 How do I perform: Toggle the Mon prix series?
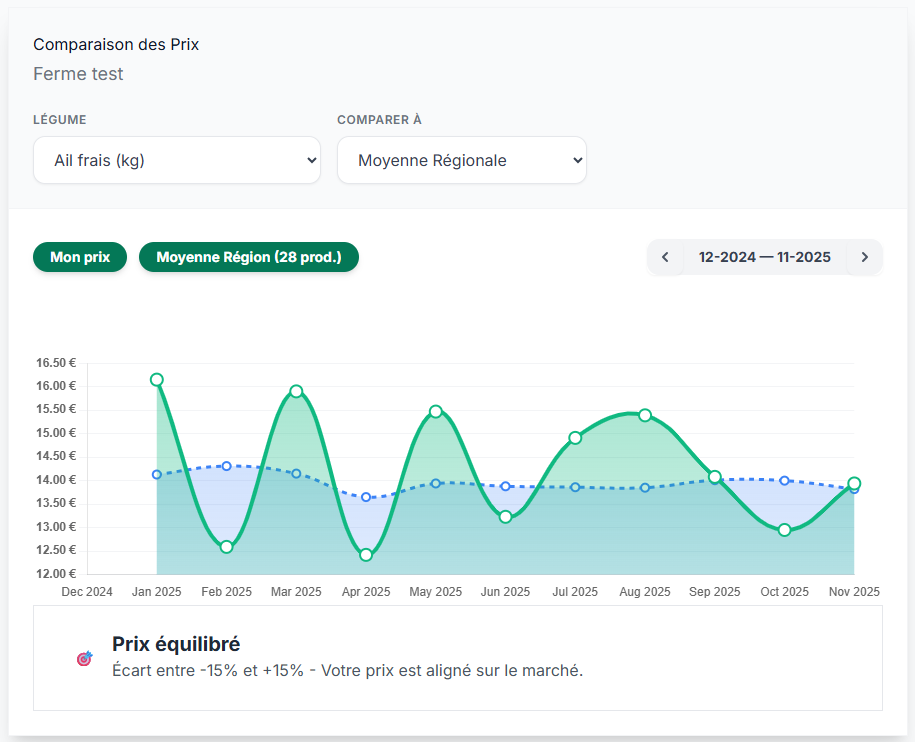pos(80,257)
